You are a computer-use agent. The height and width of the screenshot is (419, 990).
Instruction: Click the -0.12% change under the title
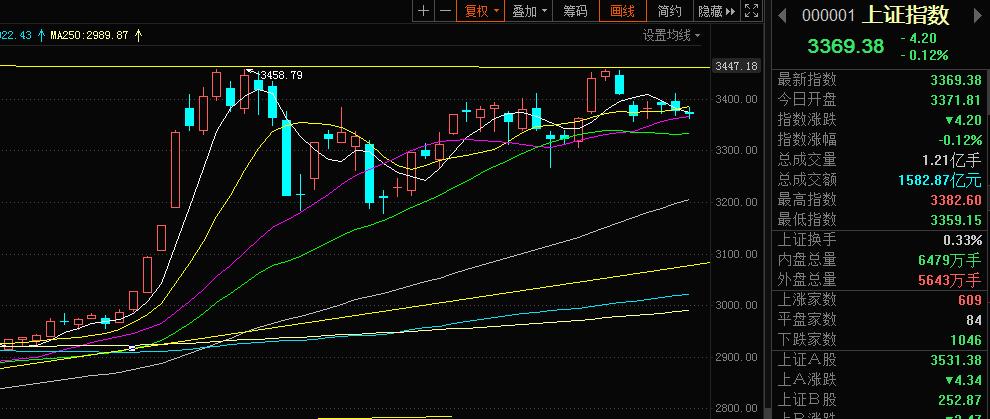point(924,55)
